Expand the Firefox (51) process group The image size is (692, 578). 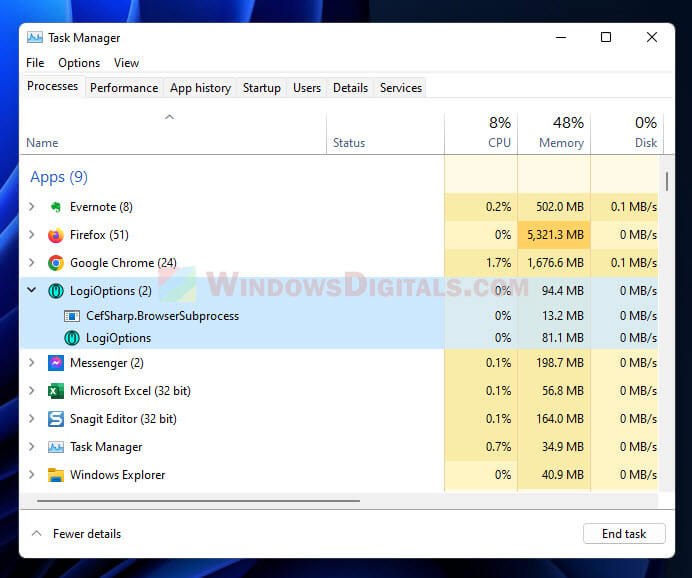[31, 235]
